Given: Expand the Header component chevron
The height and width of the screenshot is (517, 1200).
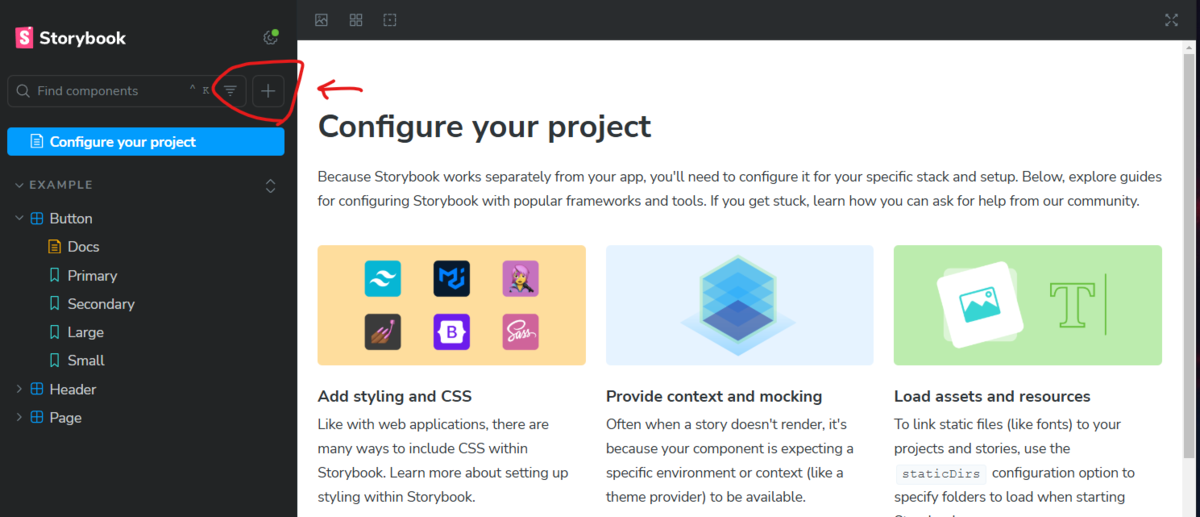Looking at the screenshot, I should (20, 389).
